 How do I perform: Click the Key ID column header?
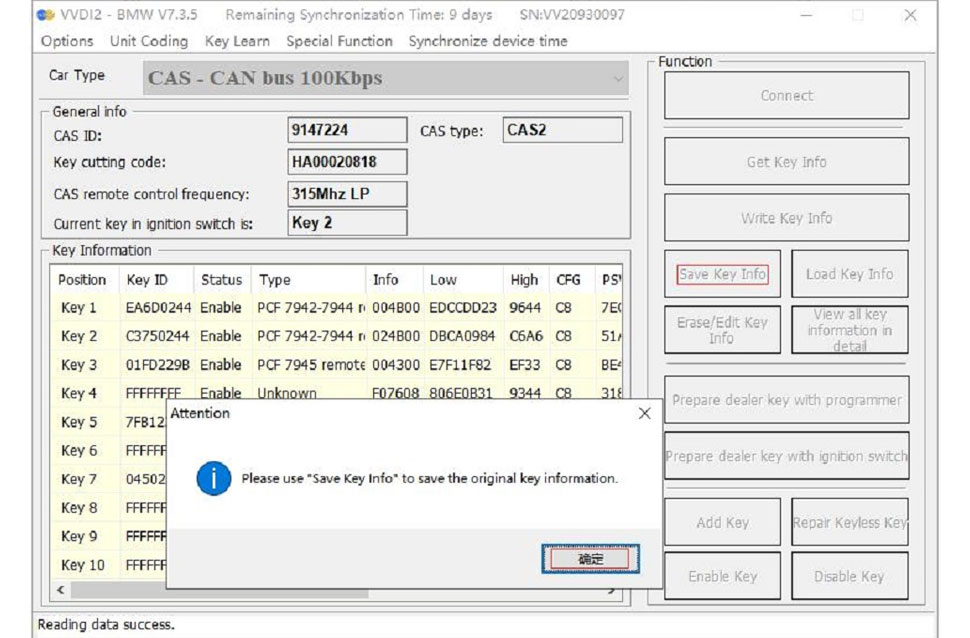coord(147,280)
